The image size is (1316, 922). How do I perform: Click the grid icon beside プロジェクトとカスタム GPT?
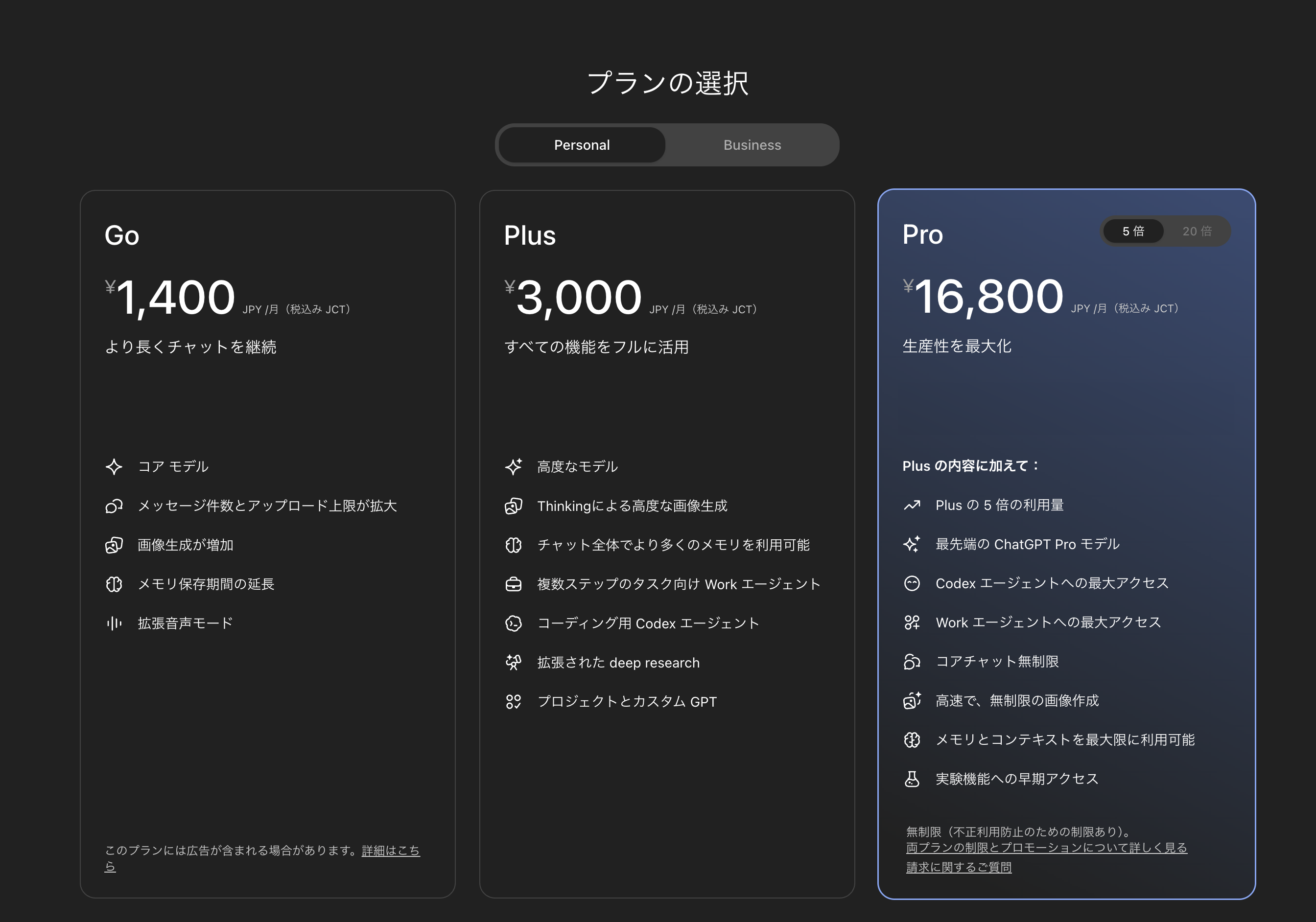click(514, 701)
